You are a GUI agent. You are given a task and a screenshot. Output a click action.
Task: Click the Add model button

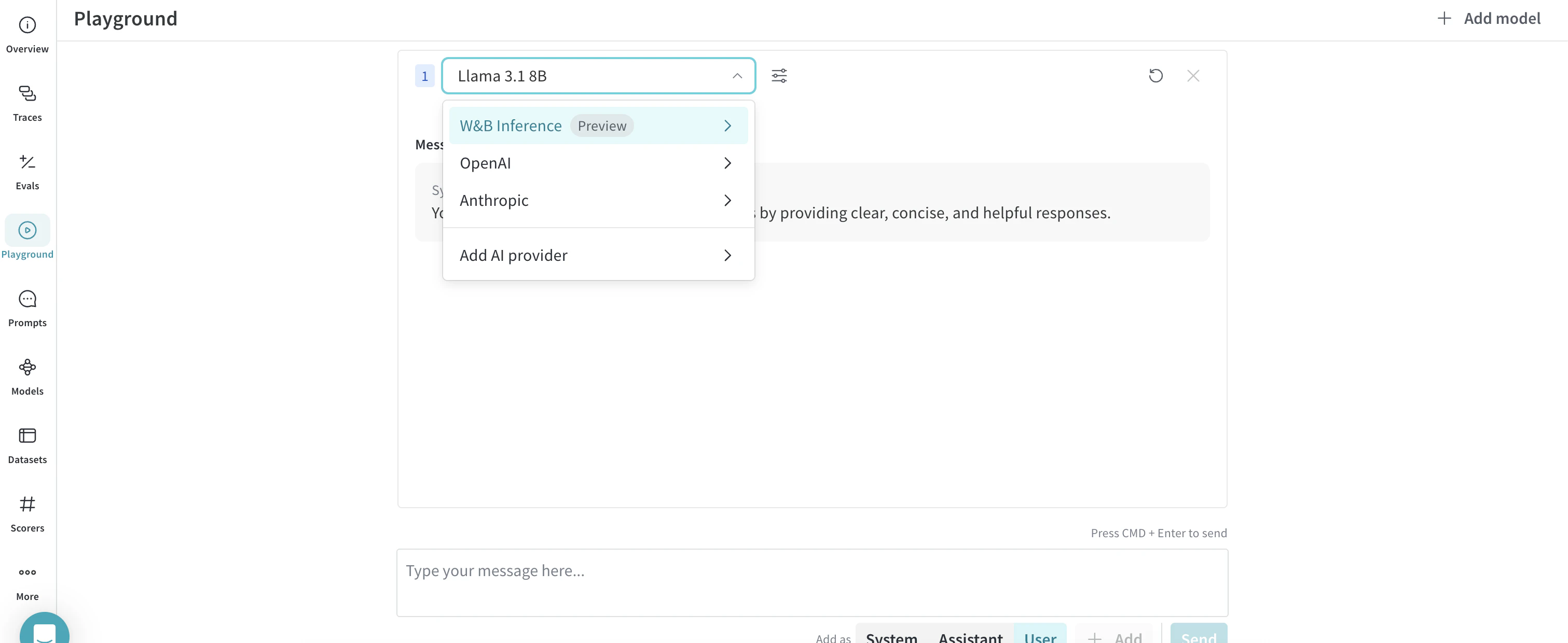(x=1489, y=19)
